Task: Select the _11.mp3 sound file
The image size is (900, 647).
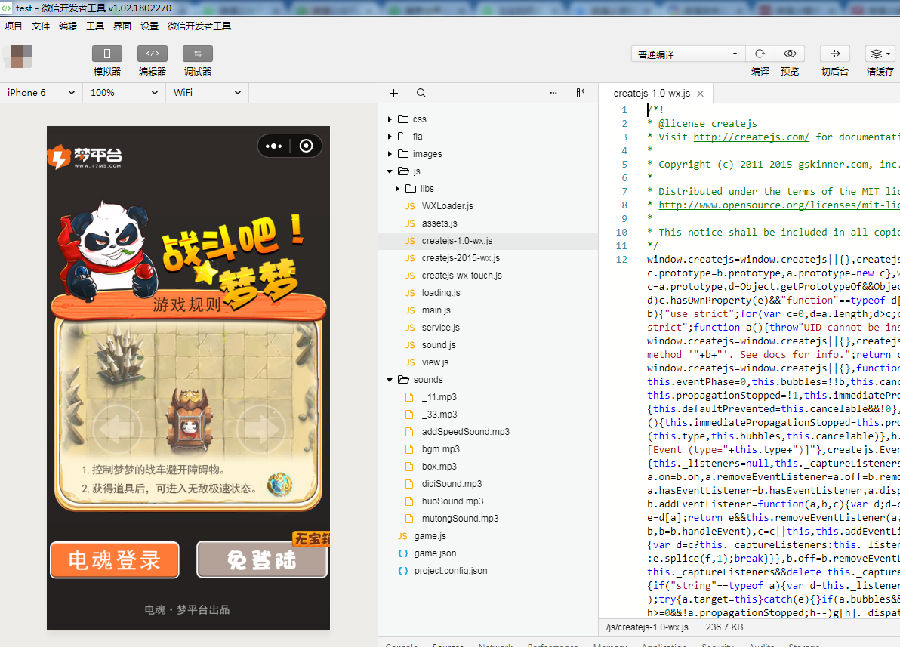Action: (439, 397)
